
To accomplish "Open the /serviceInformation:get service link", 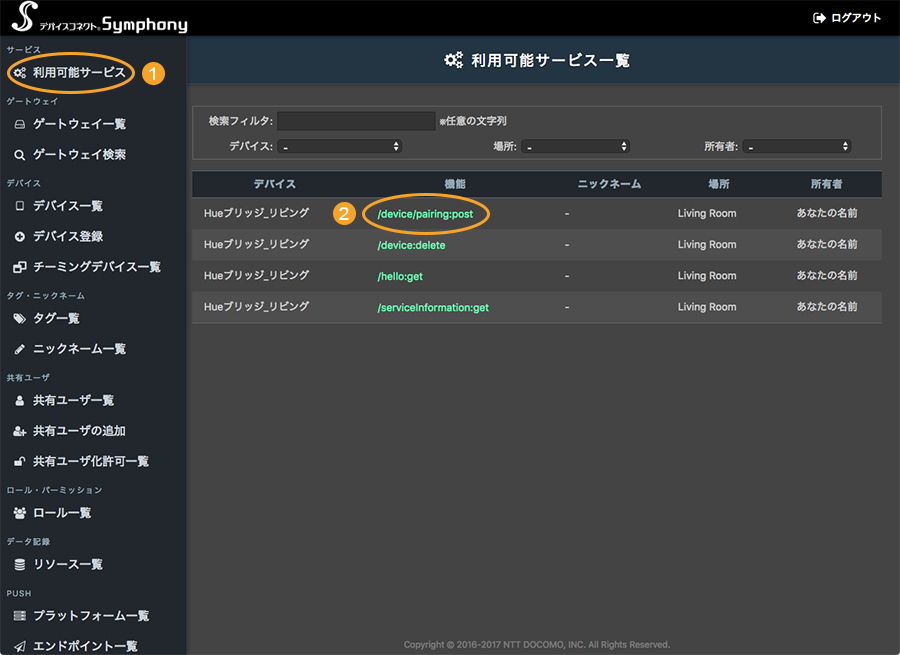I will 433,308.
